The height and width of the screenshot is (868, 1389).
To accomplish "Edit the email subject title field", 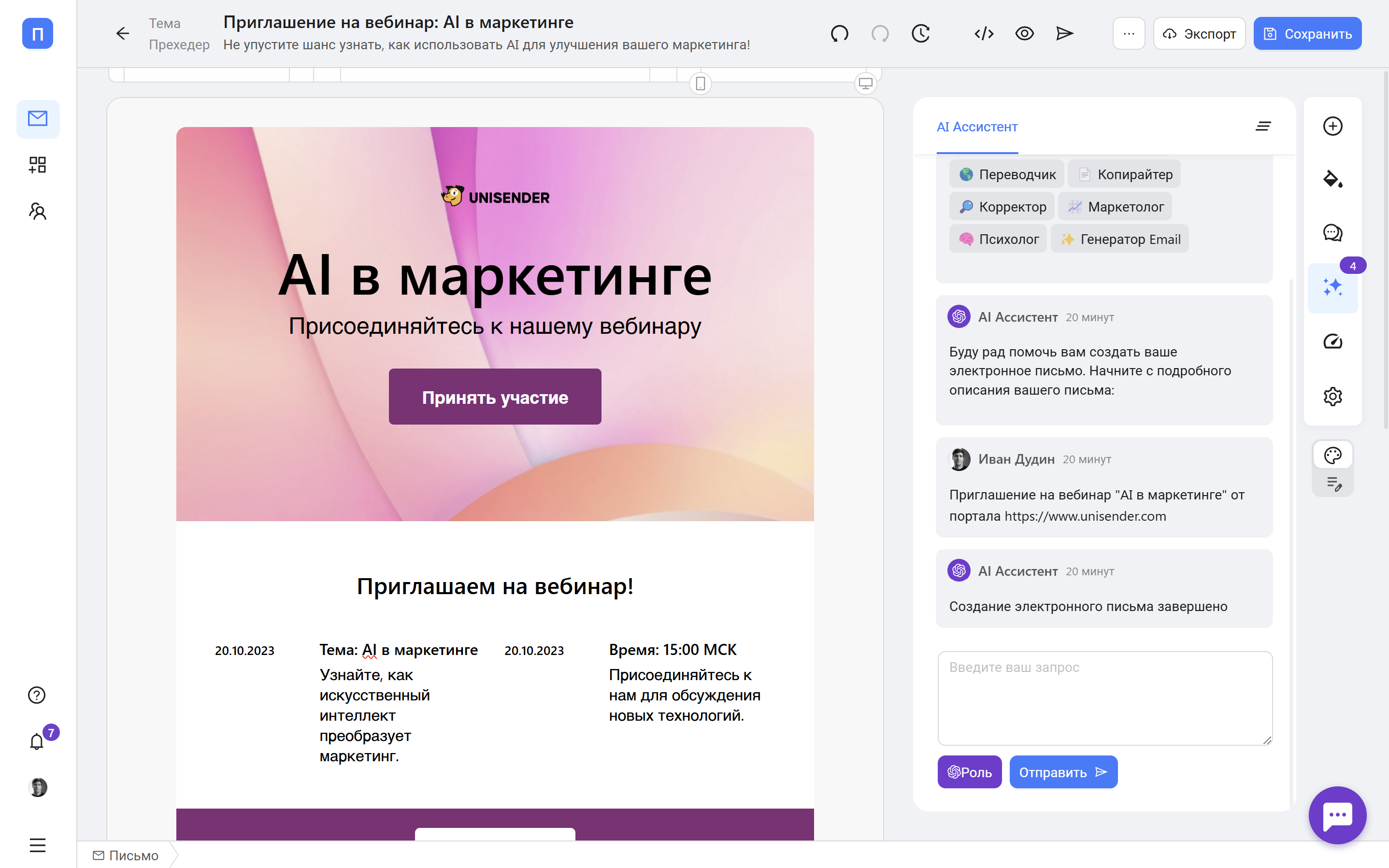I will (398, 22).
